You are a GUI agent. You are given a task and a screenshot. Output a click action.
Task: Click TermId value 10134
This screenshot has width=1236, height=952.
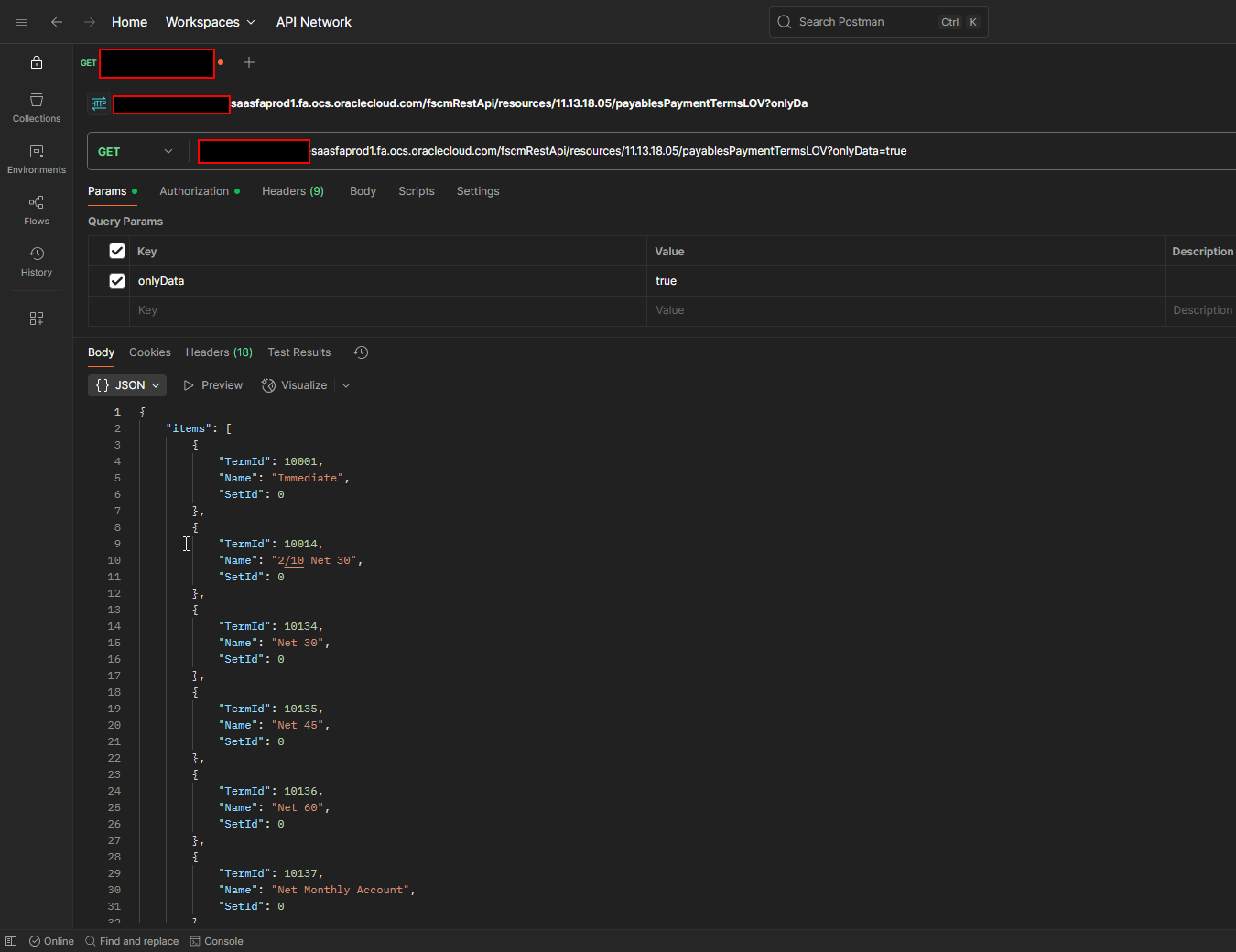[300, 626]
